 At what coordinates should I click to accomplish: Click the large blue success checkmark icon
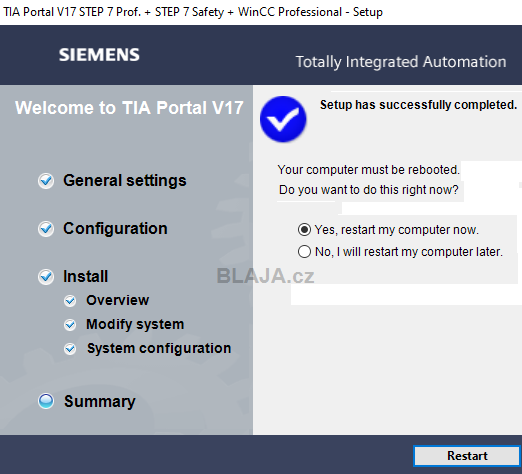(283, 119)
